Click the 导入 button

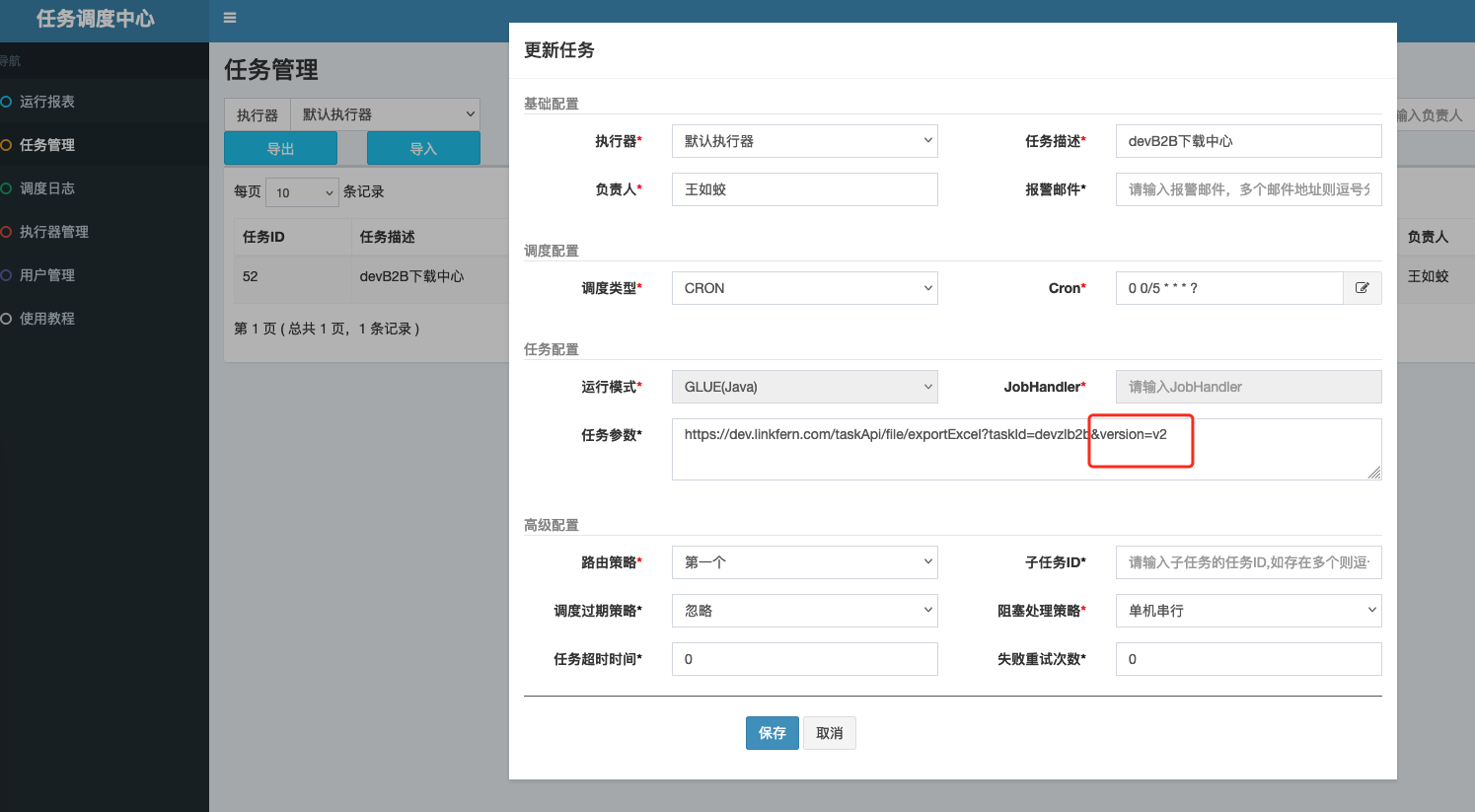pos(423,149)
